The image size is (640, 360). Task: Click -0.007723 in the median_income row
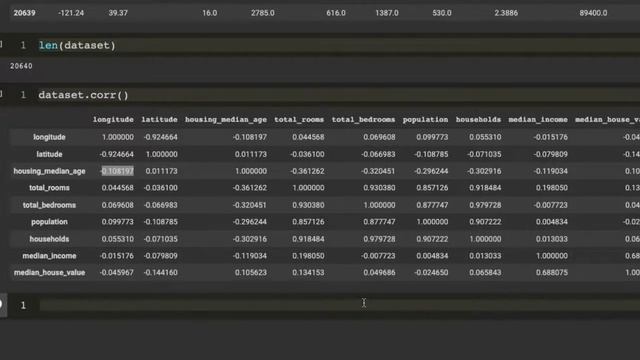[x=378, y=256]
